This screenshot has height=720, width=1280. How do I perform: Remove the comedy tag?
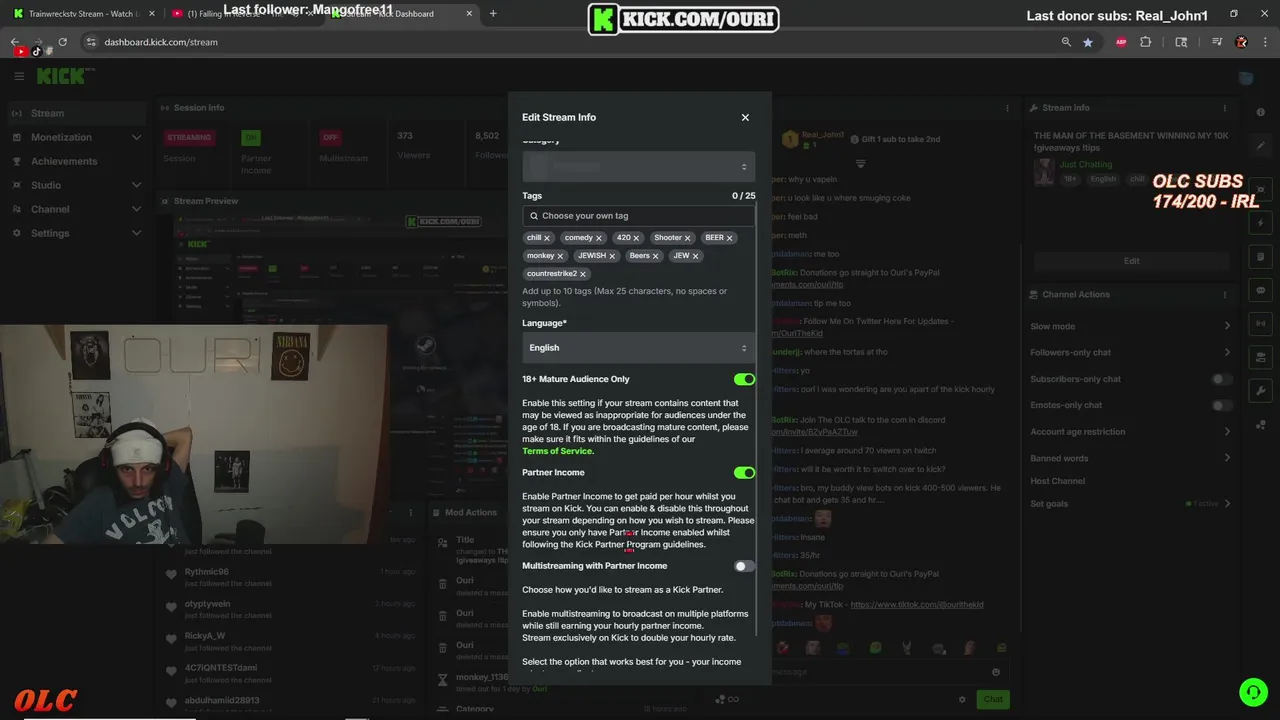(599, 238)
